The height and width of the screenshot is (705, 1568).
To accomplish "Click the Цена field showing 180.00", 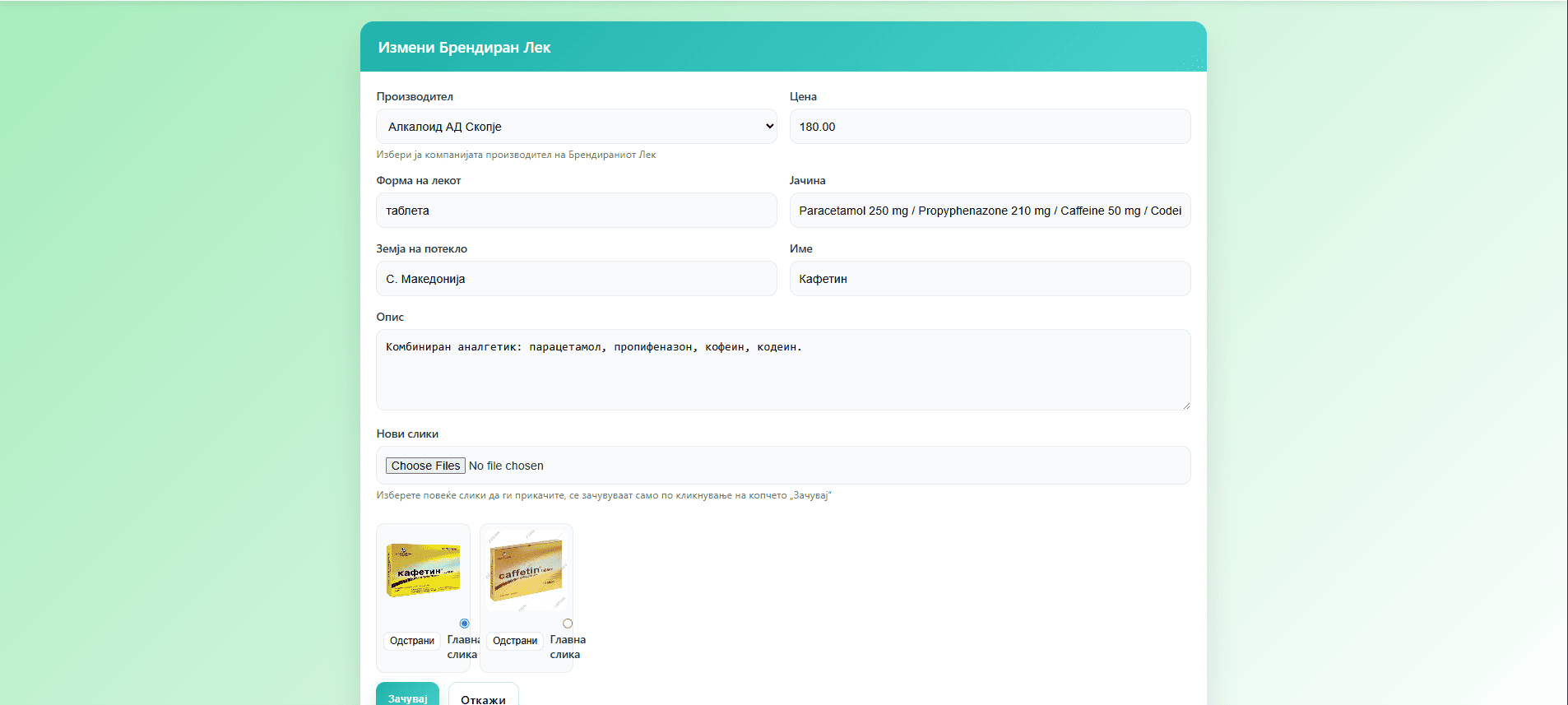I will click(990, 127).
